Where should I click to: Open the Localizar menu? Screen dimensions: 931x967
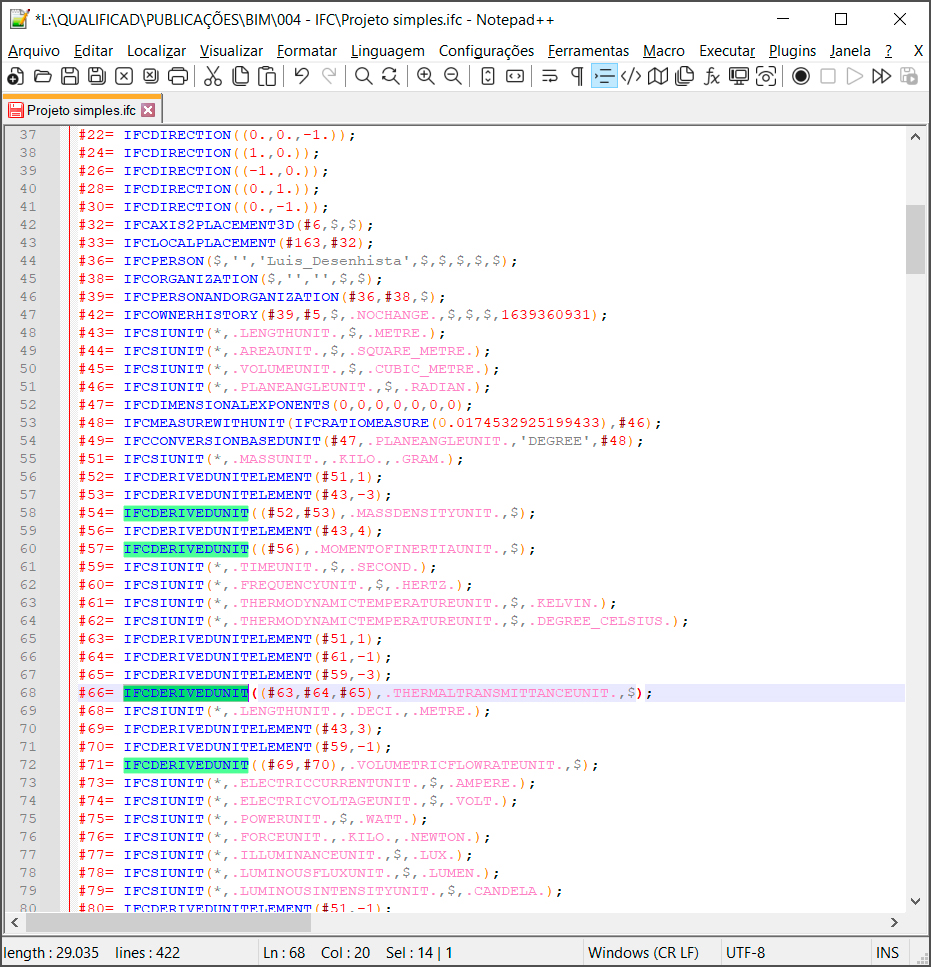(157, 51)
